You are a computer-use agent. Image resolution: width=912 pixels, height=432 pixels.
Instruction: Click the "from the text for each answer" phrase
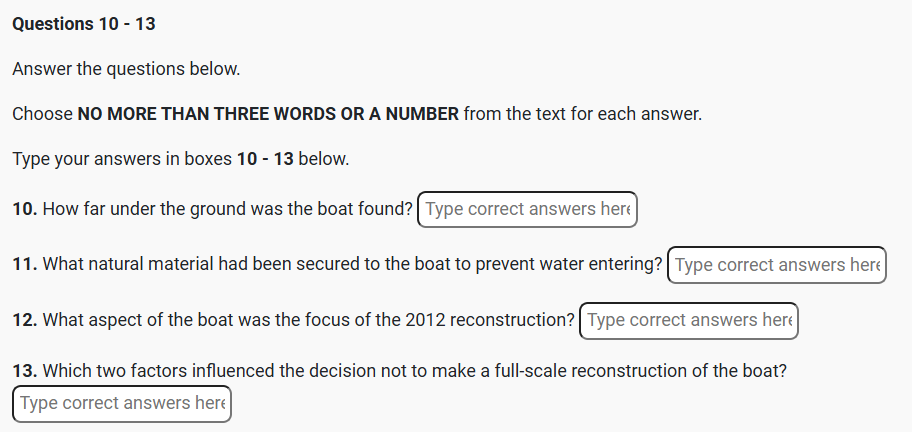click(x=583, y=114)
